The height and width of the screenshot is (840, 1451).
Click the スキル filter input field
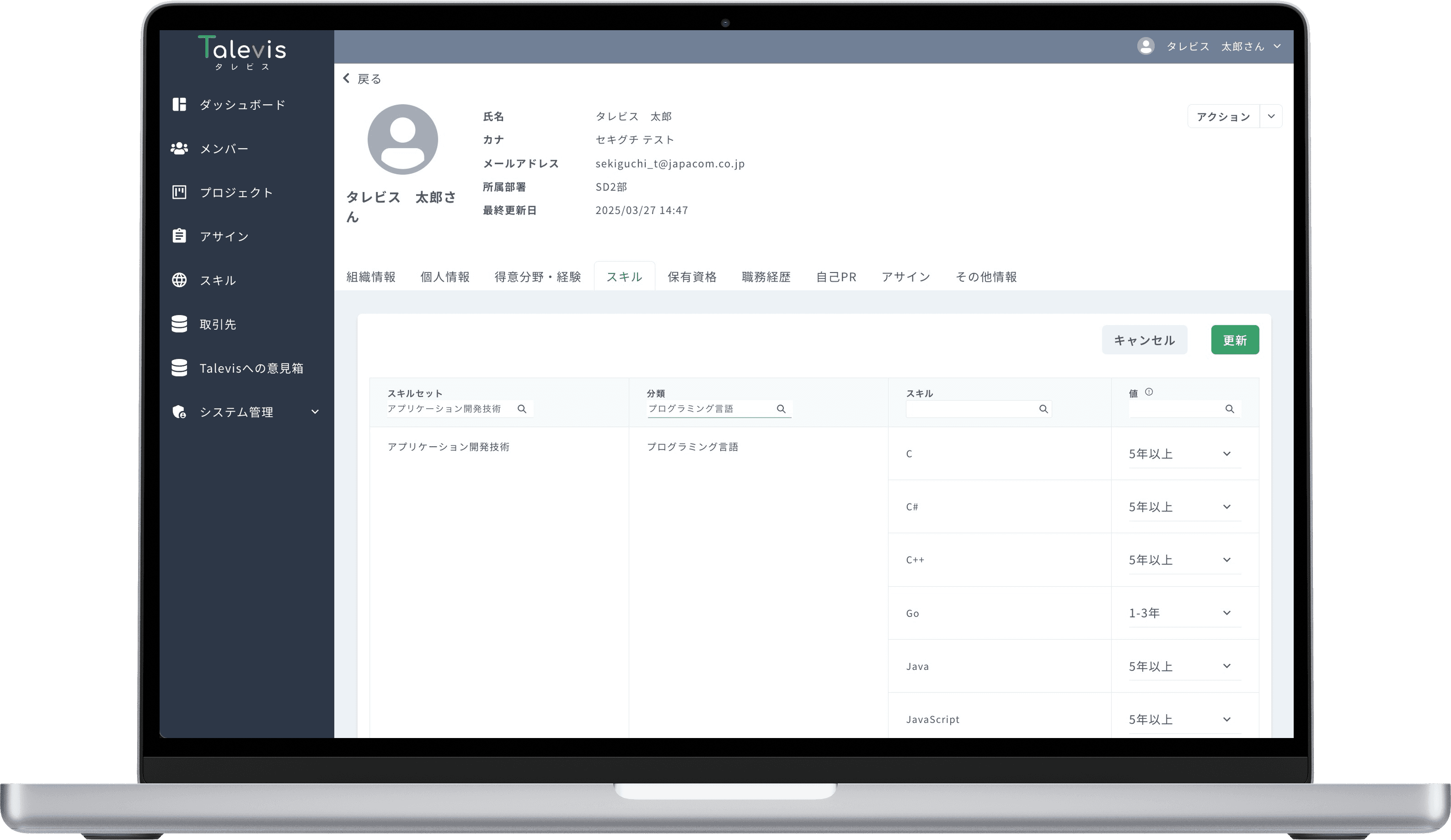click(979, 409)
